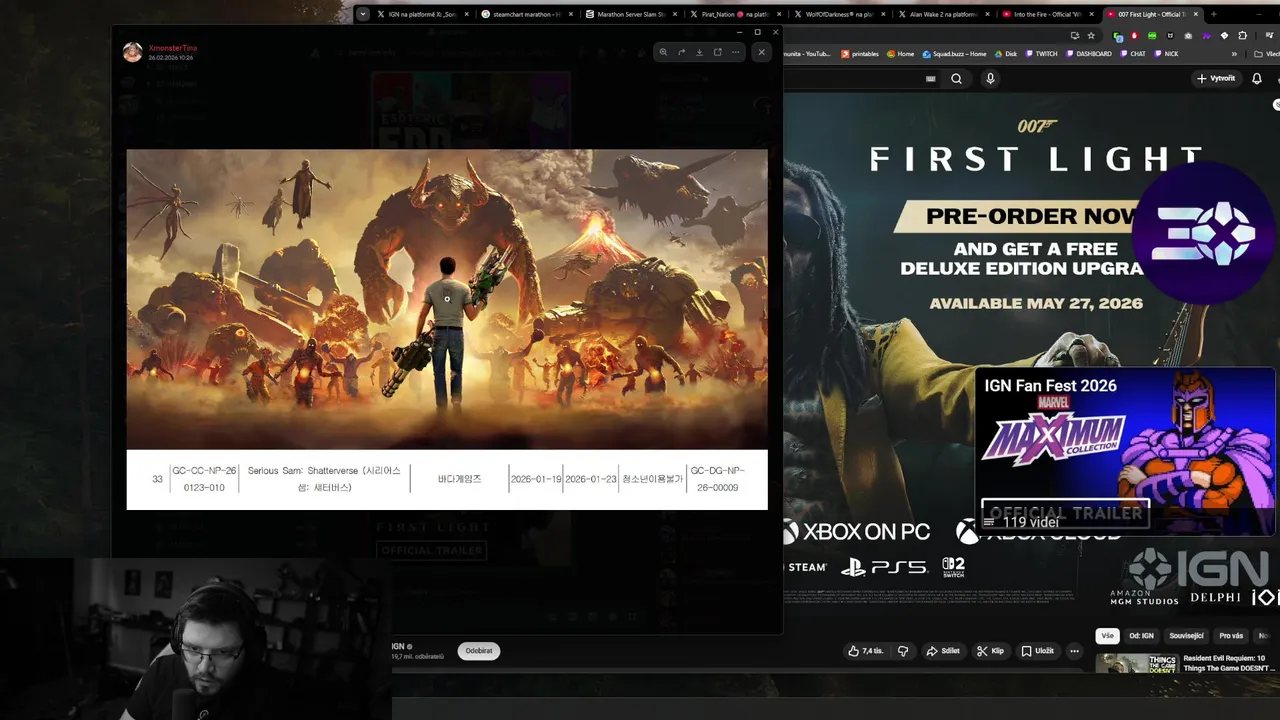1280x720 pixels.
Task: Select the Pro vás filter chip
Action: [1231, 636]
